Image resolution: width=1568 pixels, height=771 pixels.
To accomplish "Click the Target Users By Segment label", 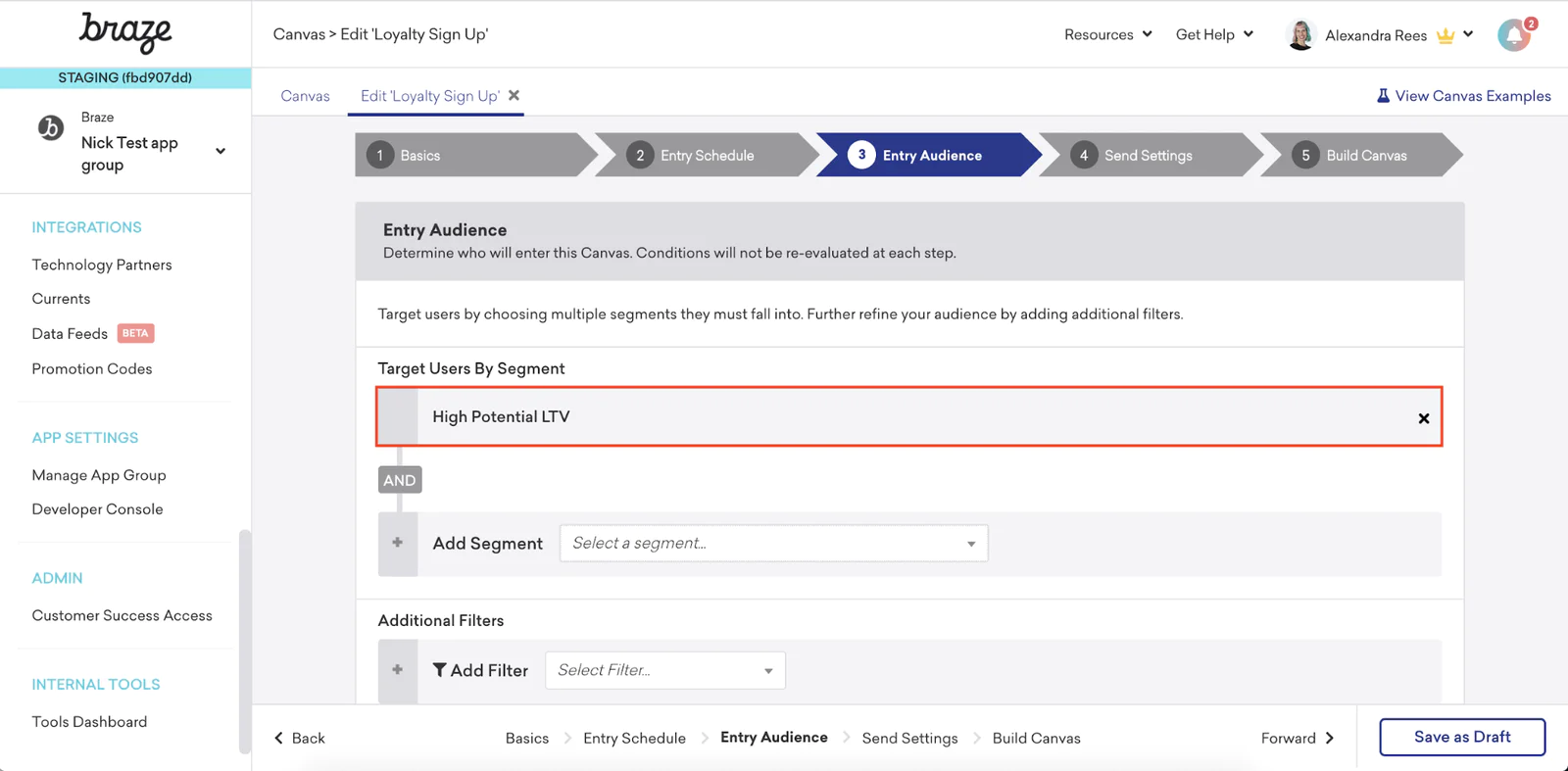I will (x=471, y=368).
